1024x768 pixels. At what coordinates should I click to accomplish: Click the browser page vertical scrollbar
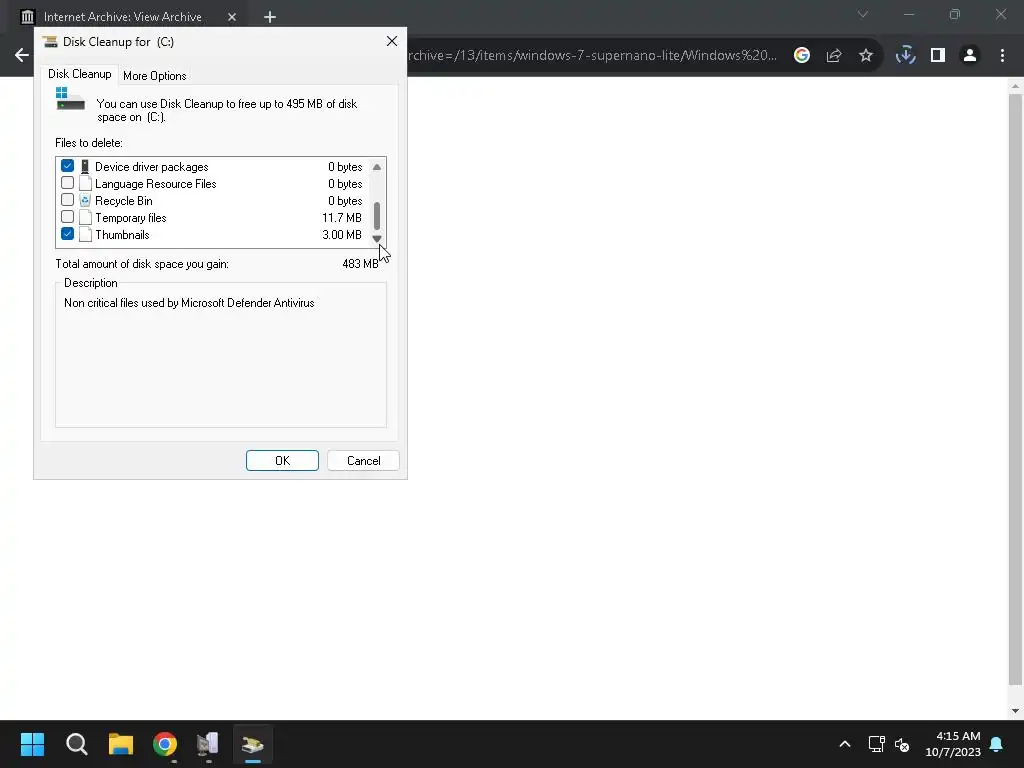coord(1015,390)
